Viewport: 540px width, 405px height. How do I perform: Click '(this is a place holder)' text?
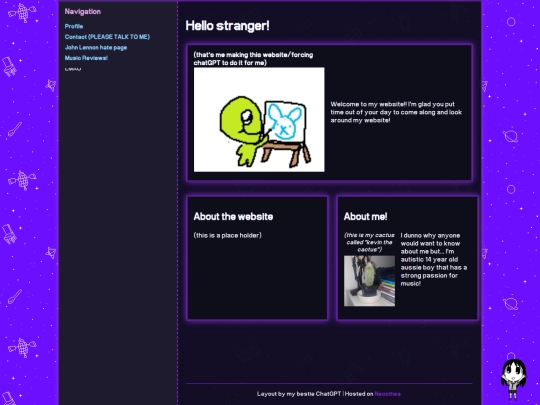(227, 235)
